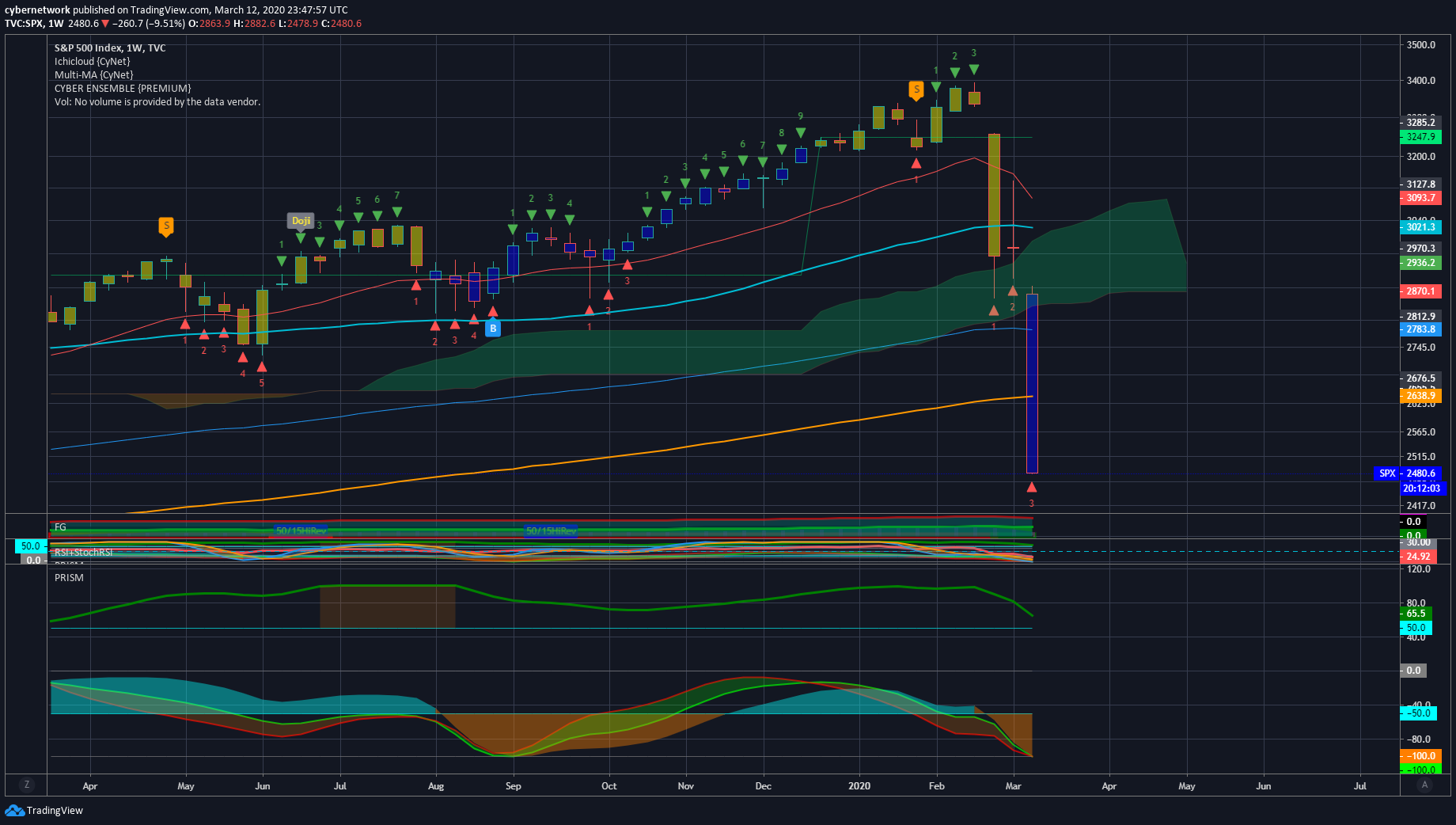Select the PRISM pane label
Image resolution: width=1456 pixels, height=825 pixels.
[x=69, y=577]
